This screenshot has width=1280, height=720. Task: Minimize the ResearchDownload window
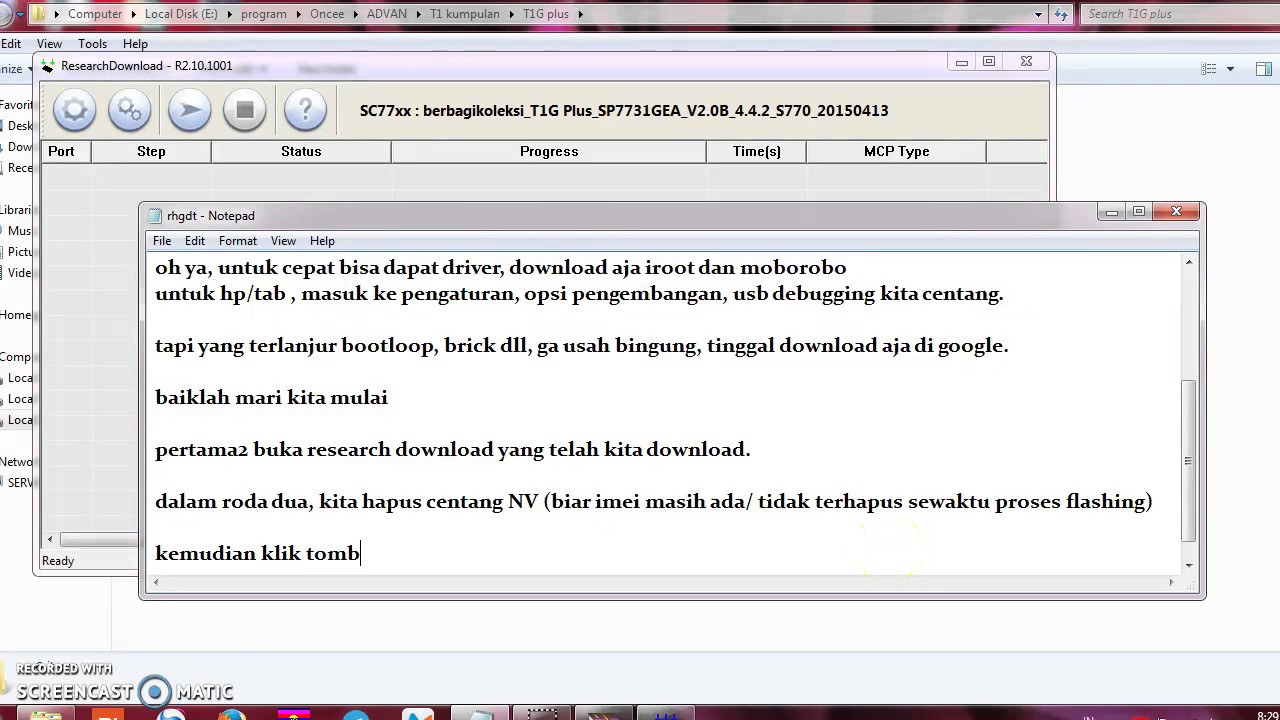point(961,62)
